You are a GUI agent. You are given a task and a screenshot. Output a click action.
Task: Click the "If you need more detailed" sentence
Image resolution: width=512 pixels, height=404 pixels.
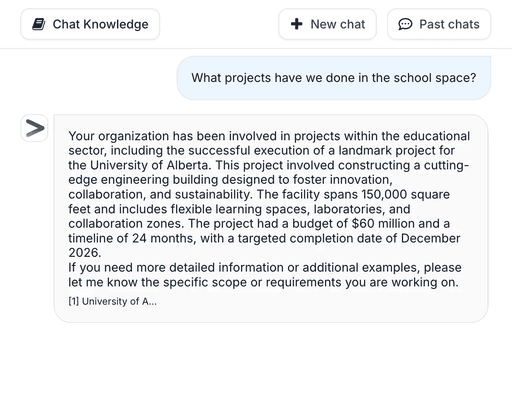[x=141, y=268]
